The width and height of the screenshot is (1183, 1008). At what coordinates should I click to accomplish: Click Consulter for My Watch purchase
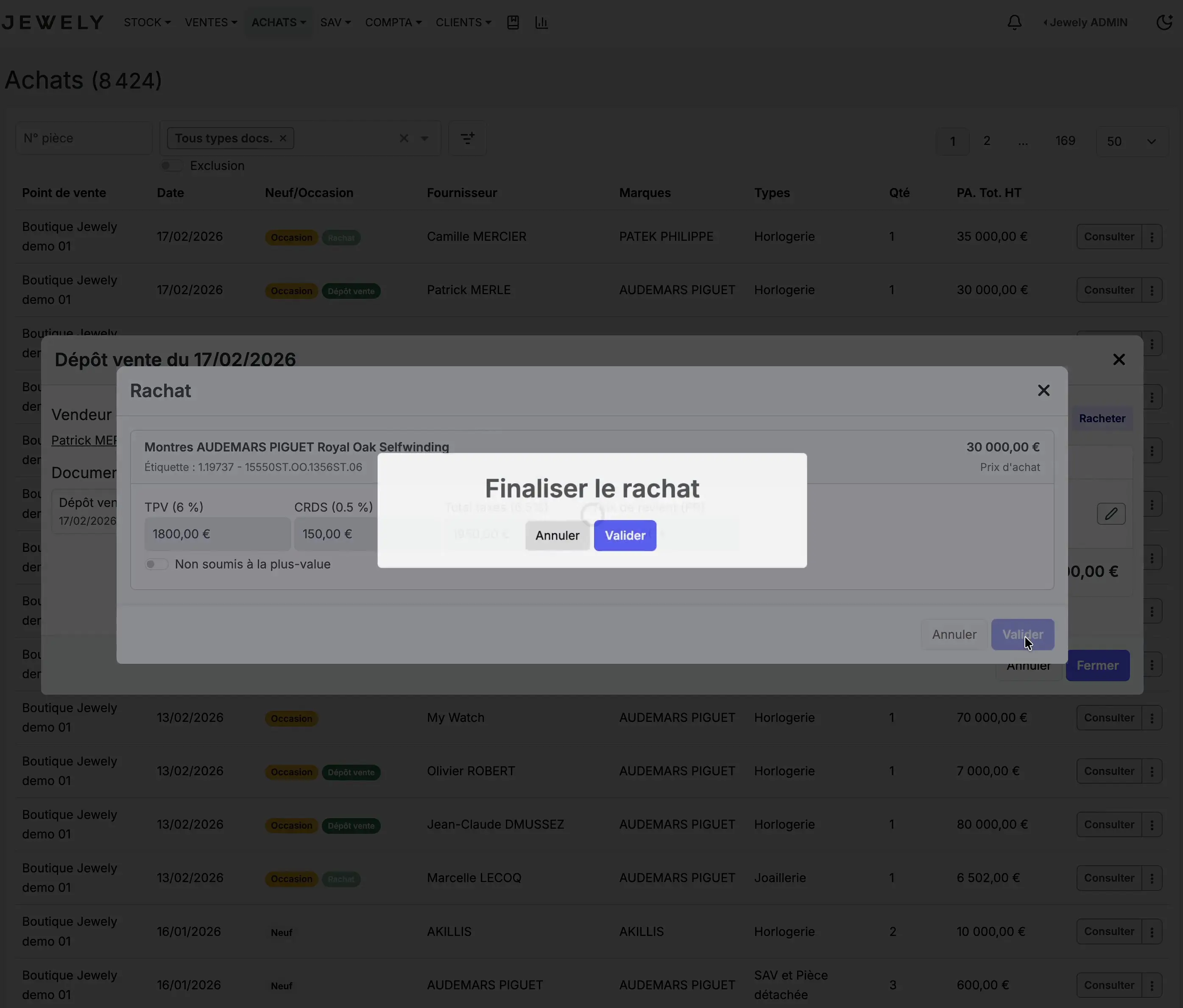[x=1109, y=718]
